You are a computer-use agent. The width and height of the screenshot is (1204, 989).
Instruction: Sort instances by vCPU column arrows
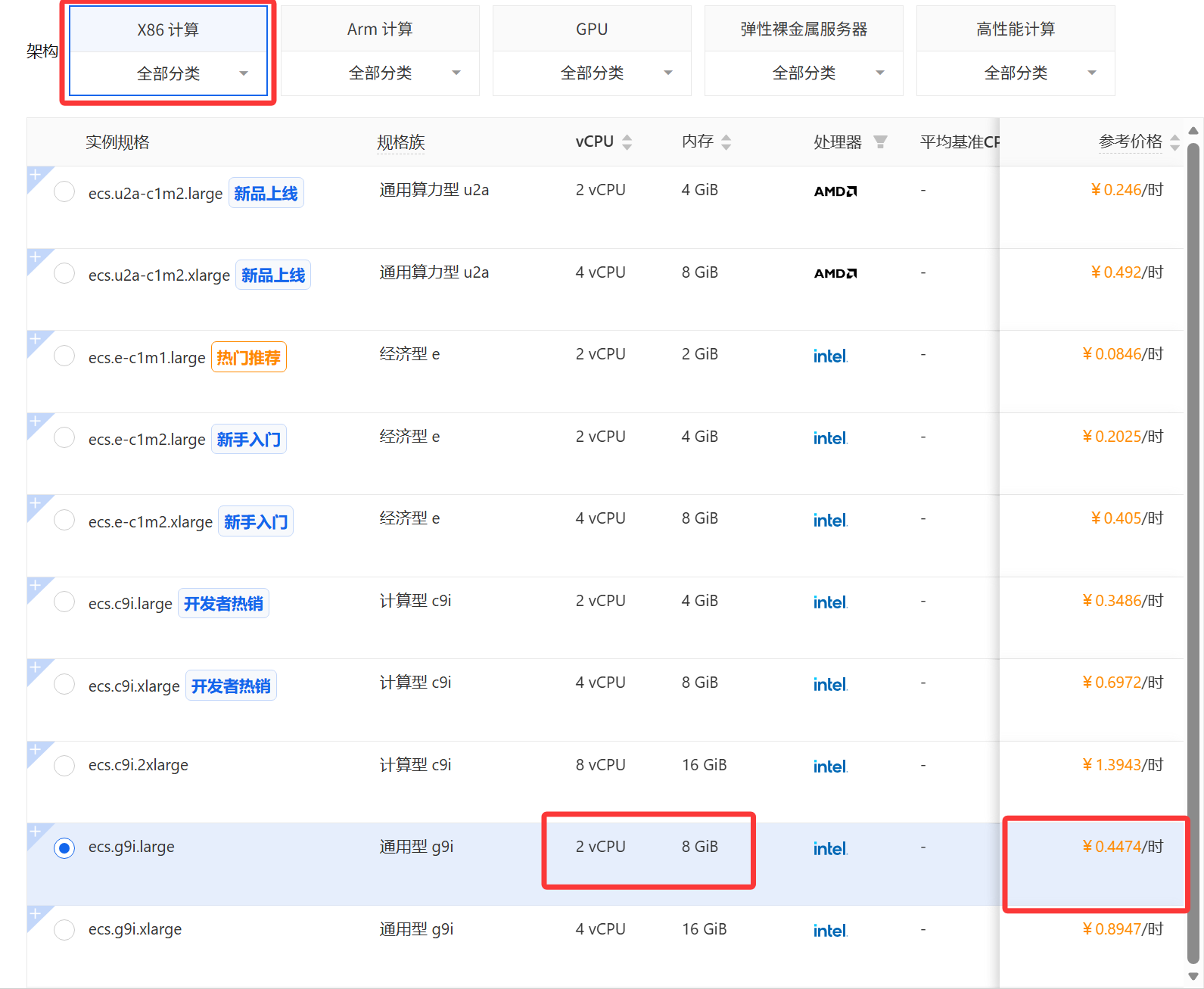tap(627, 142)
